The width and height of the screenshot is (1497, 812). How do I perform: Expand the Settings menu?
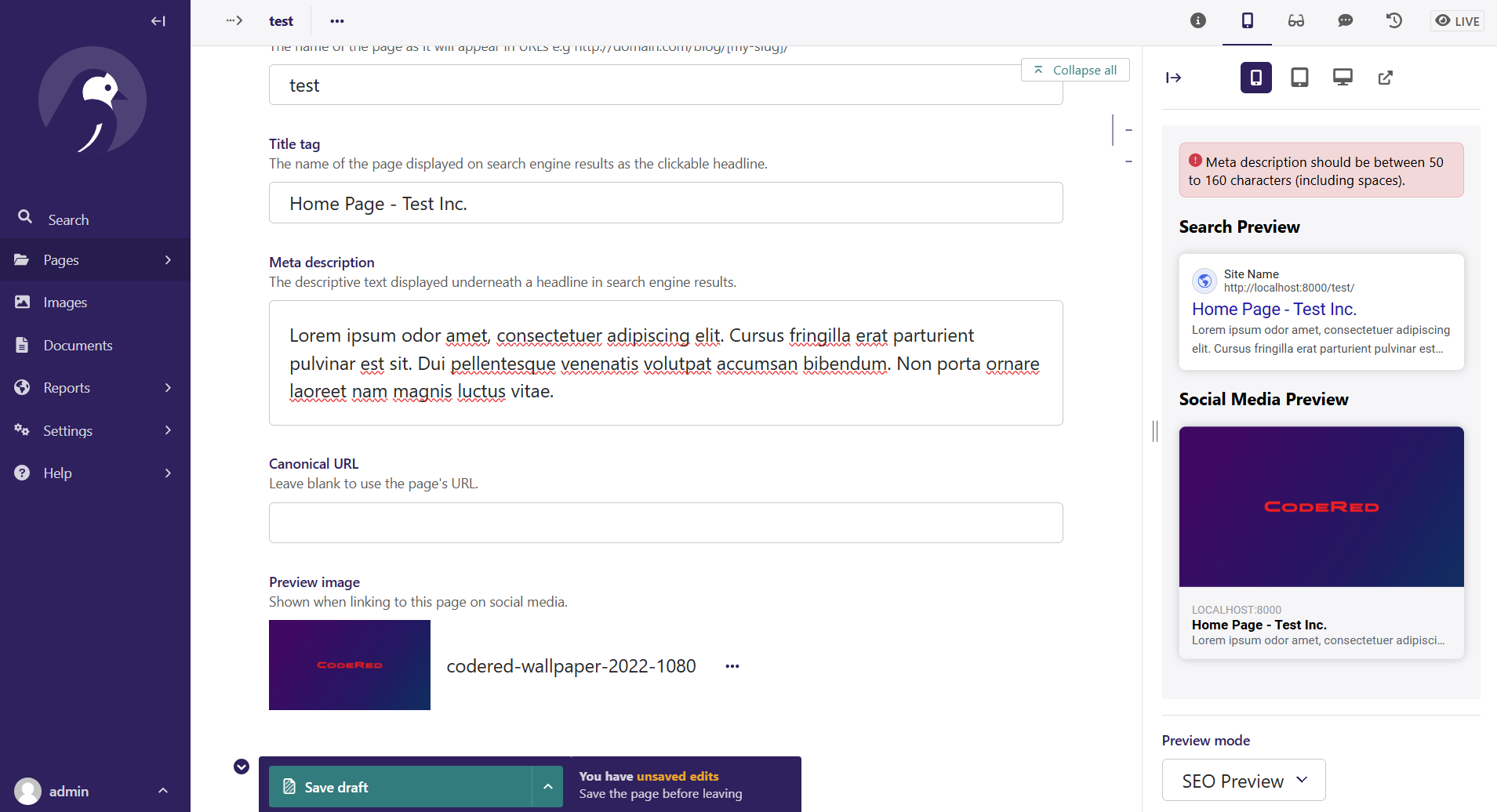coord(70,430)
